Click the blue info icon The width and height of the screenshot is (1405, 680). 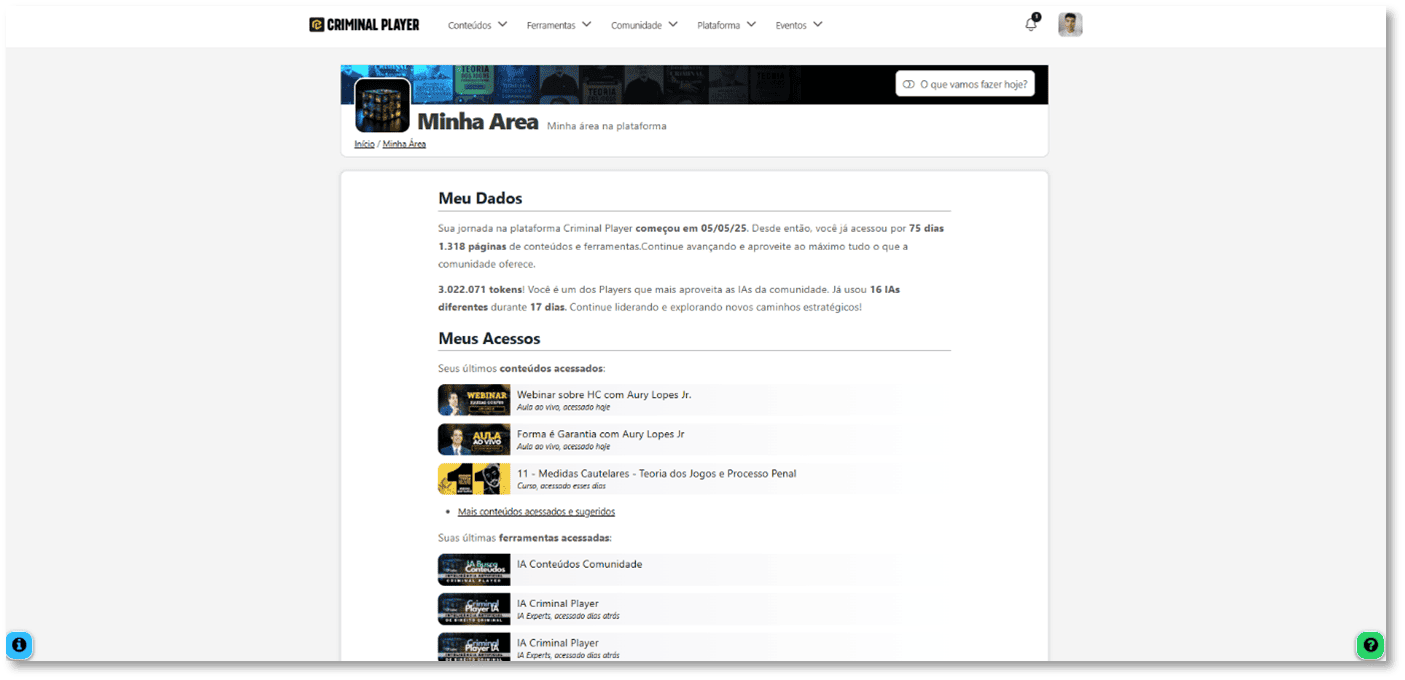[19, 645]
